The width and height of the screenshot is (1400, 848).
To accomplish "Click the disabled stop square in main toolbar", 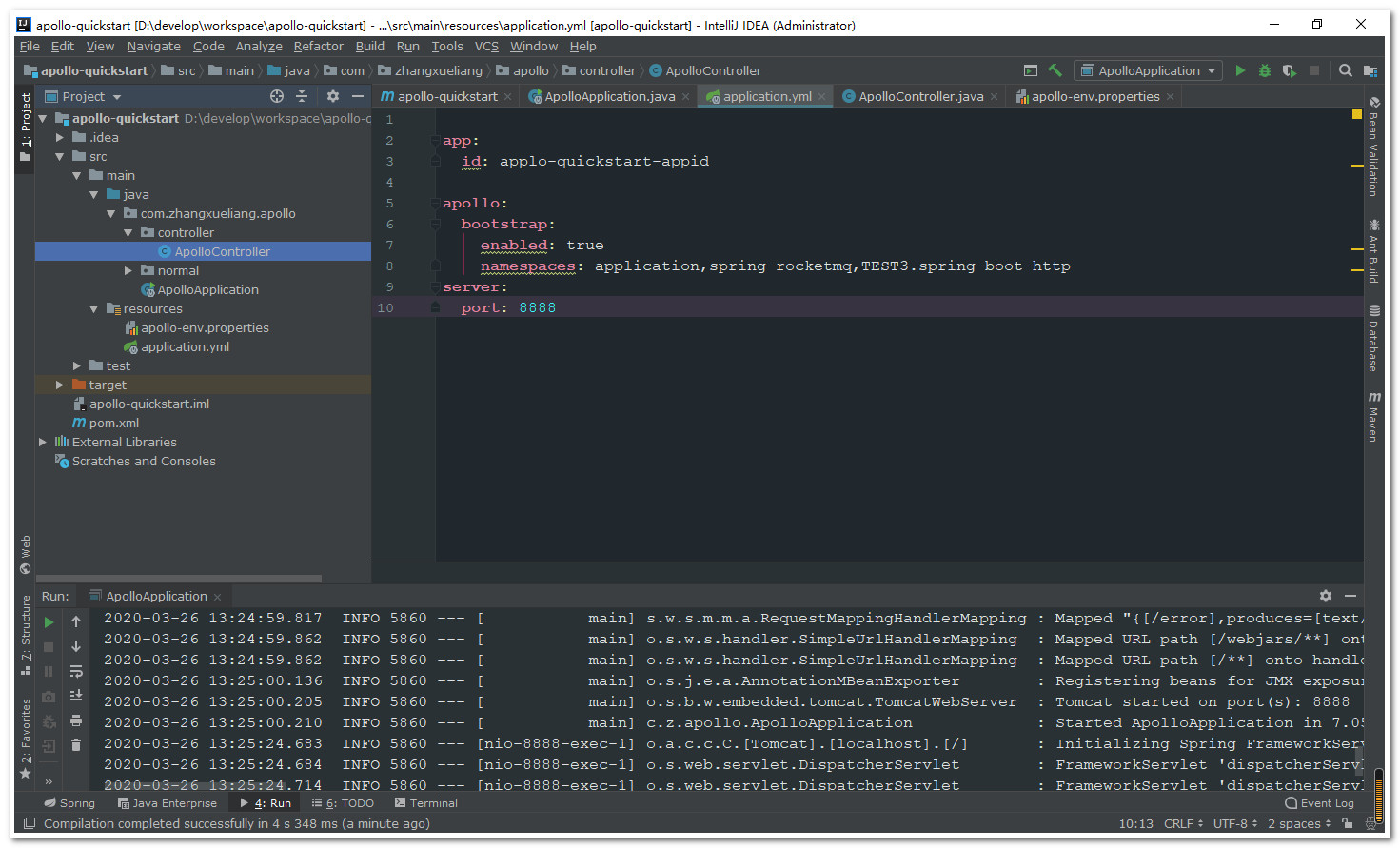I will pyautogui.click(x=1314, y=70).
